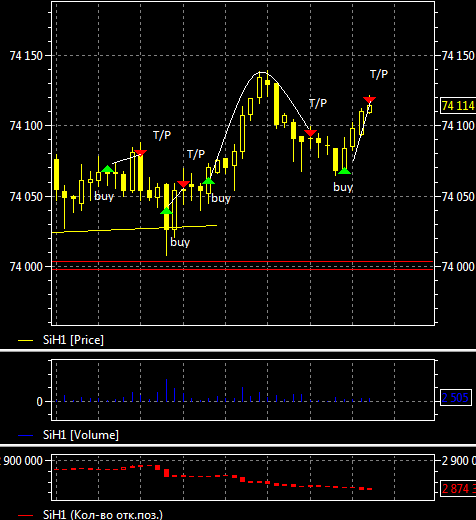Click the '0' label on volume axis
Viewport: 476px width, 520px height.
[39, 402]
